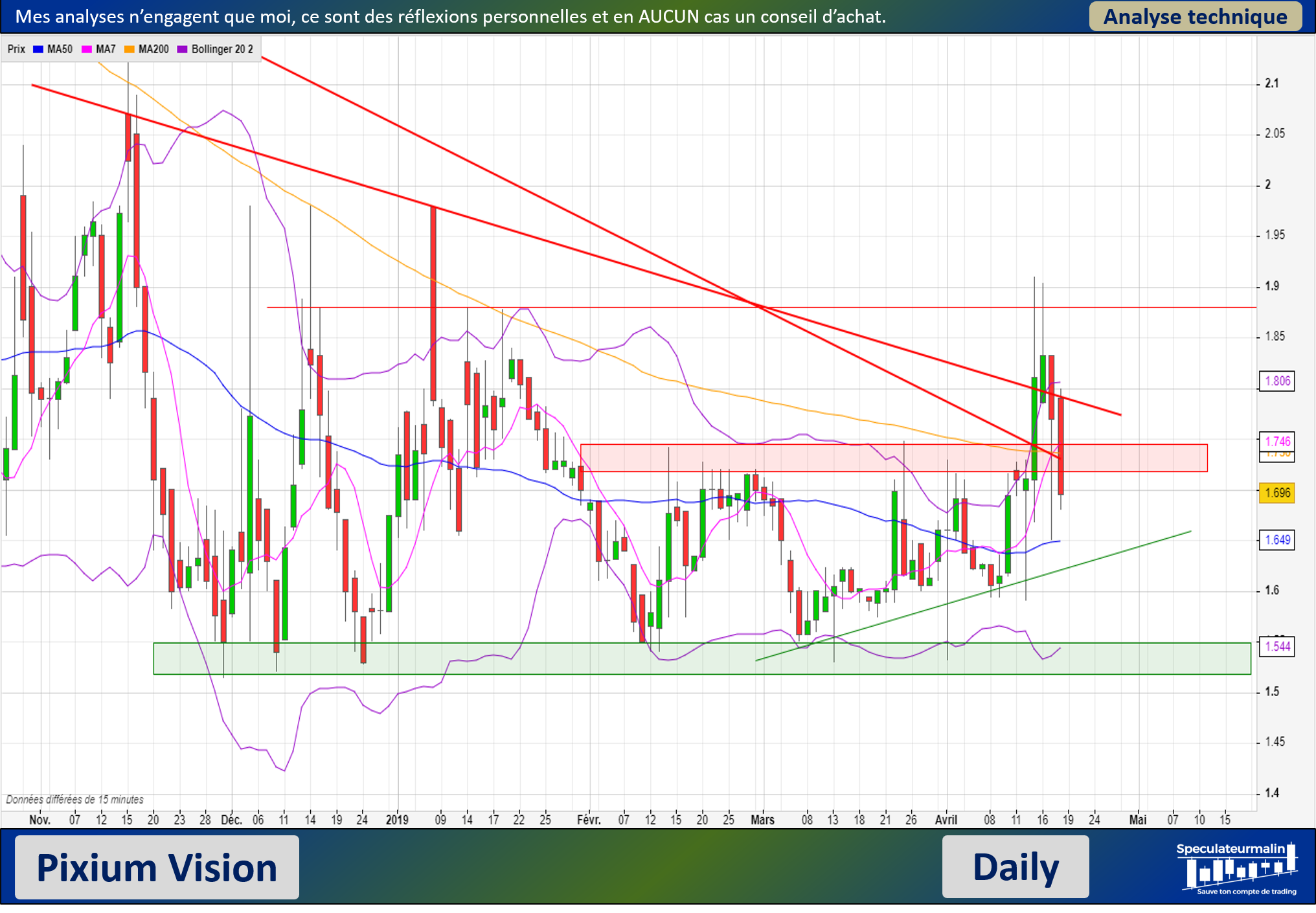Click the Sauve ton compte de trading tagline
The height and width of the screenshot is (913, 1316).
click(x=1247, y=892)
